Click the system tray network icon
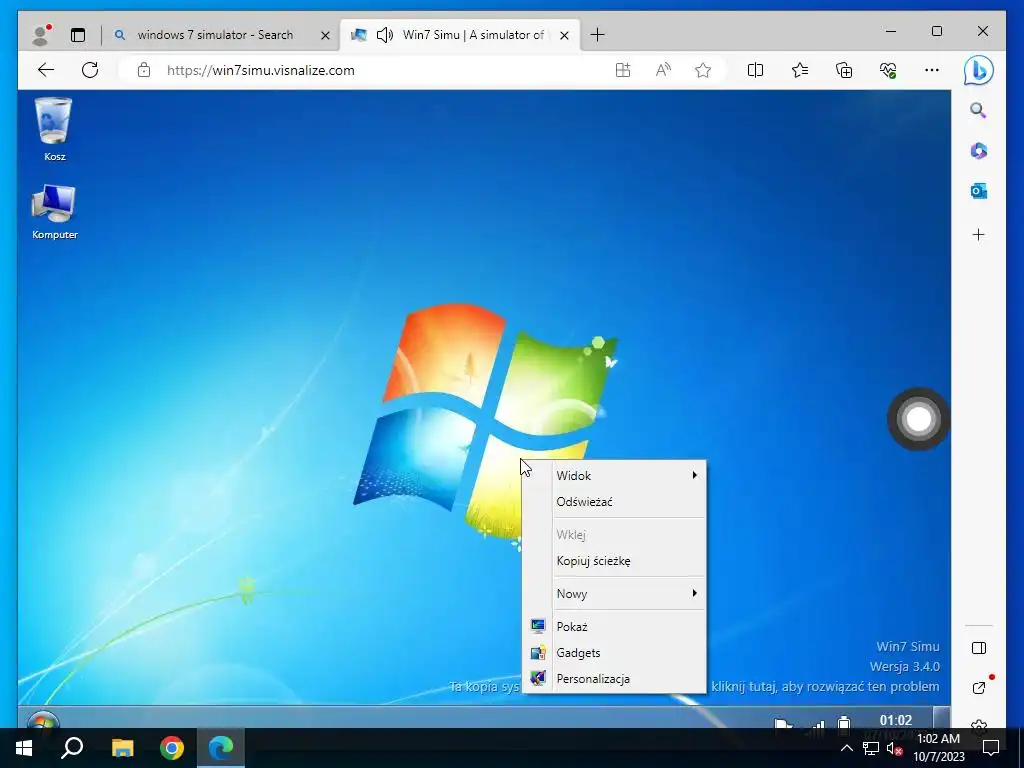The height and width of the screenshot is (768, 1024). click(x=871, y=748)
